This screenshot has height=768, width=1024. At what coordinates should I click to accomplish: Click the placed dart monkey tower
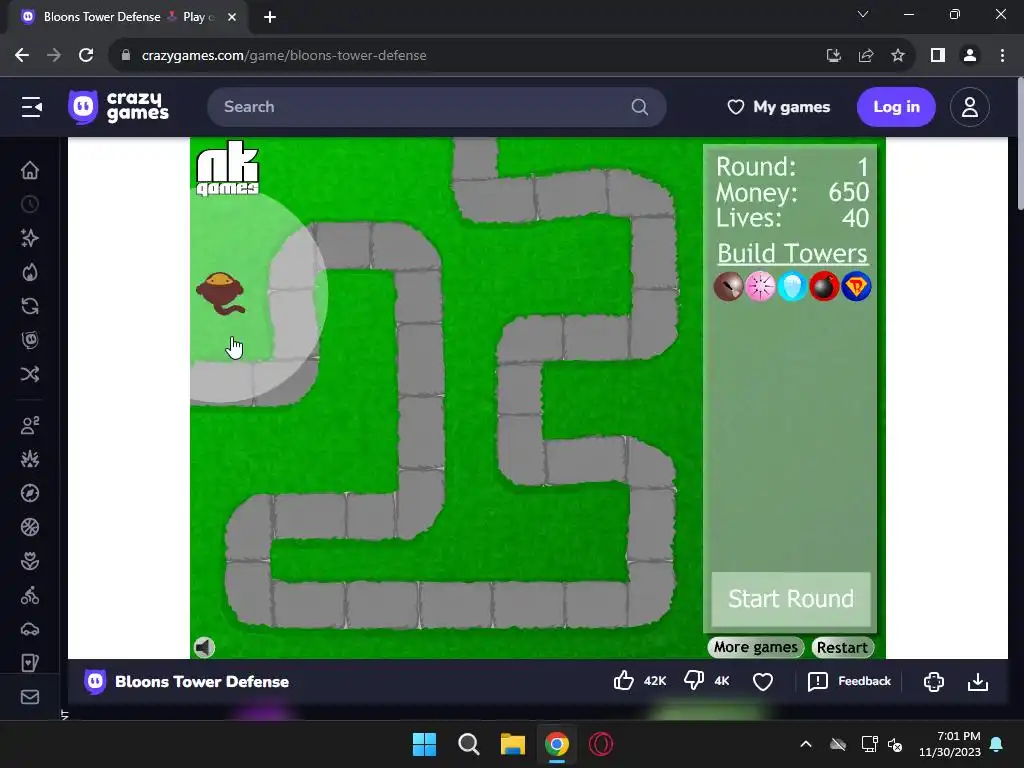tap(221, 293)
